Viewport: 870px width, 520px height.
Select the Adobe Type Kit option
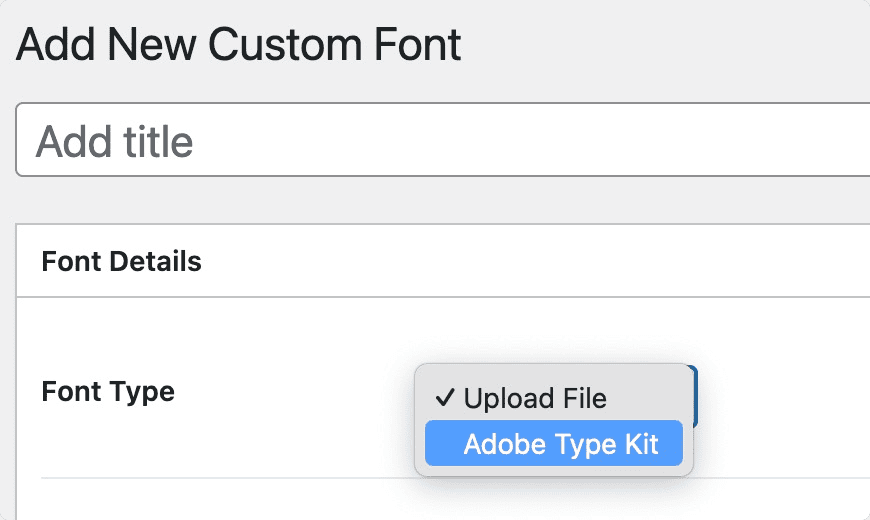554,444
